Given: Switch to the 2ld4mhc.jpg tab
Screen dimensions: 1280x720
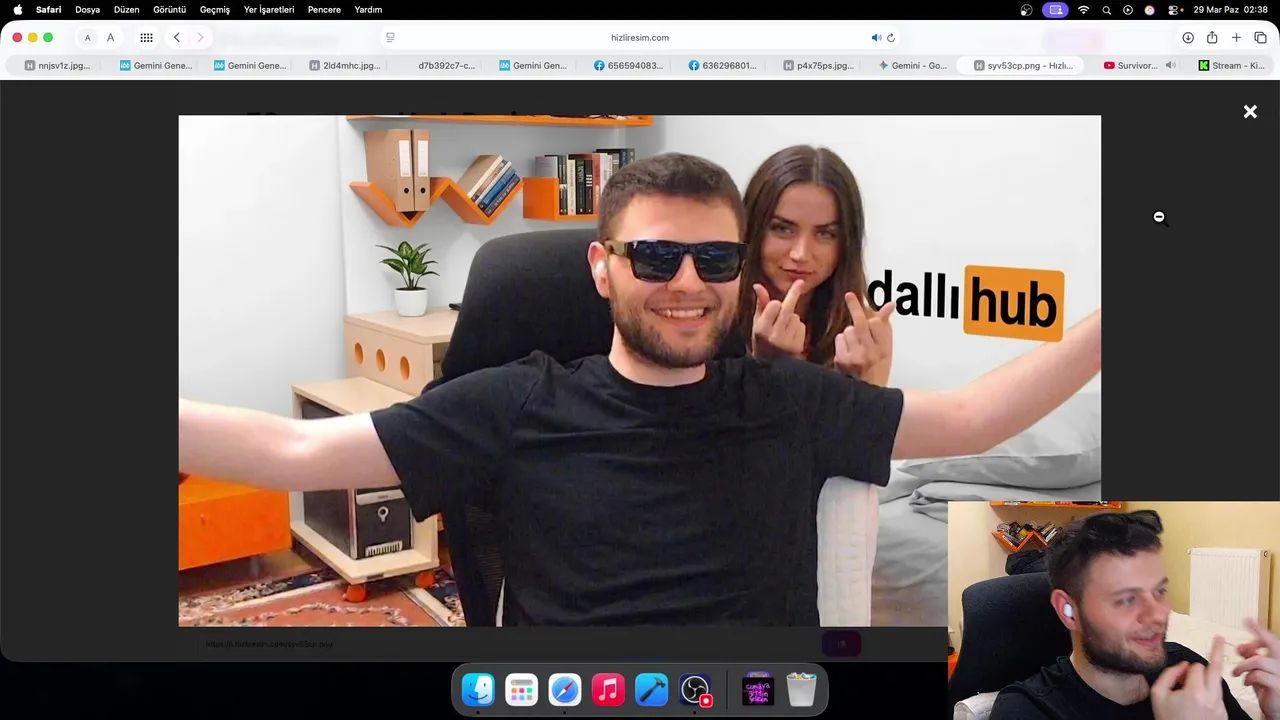Looking at the screenshot, I should pyautogui.click(x=344, y=66).
